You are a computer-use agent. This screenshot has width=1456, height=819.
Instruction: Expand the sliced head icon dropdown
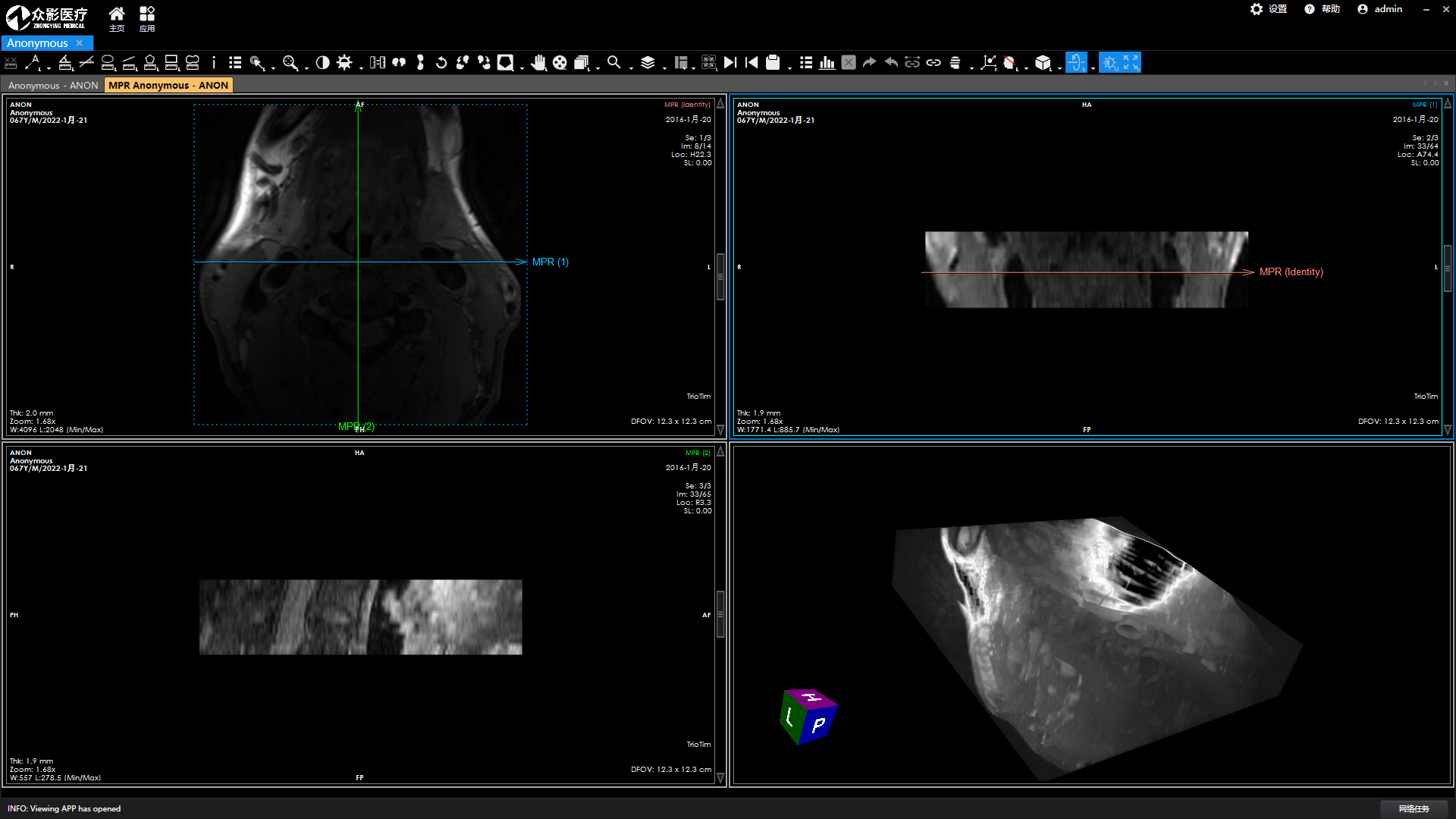pyautogui.click(x=971, y=67)
